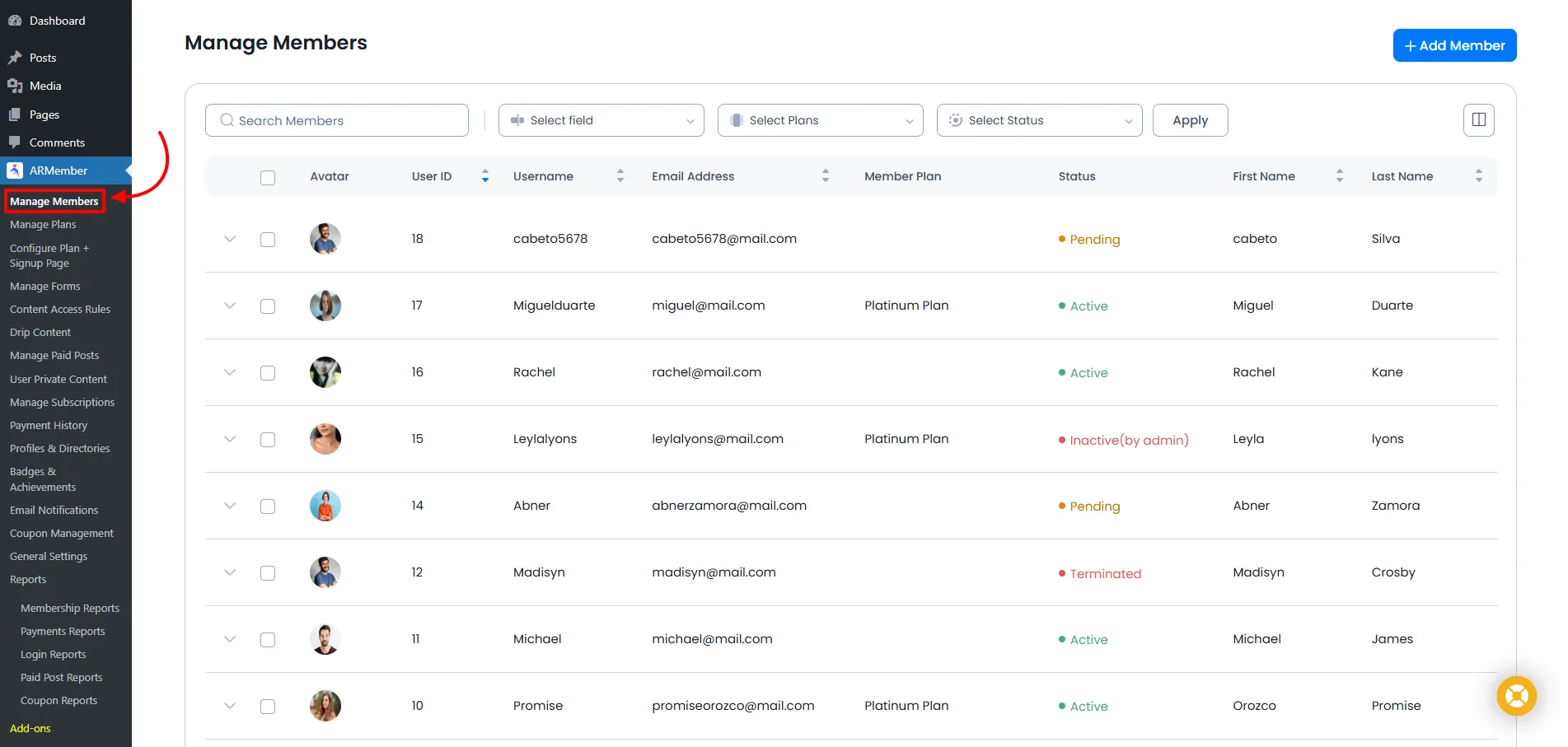Image resolution: width=1568 pixels, height=747 pixels.
Task: Check the checkbox for cabeto5678's row
Action: click(x=268, y=239)
